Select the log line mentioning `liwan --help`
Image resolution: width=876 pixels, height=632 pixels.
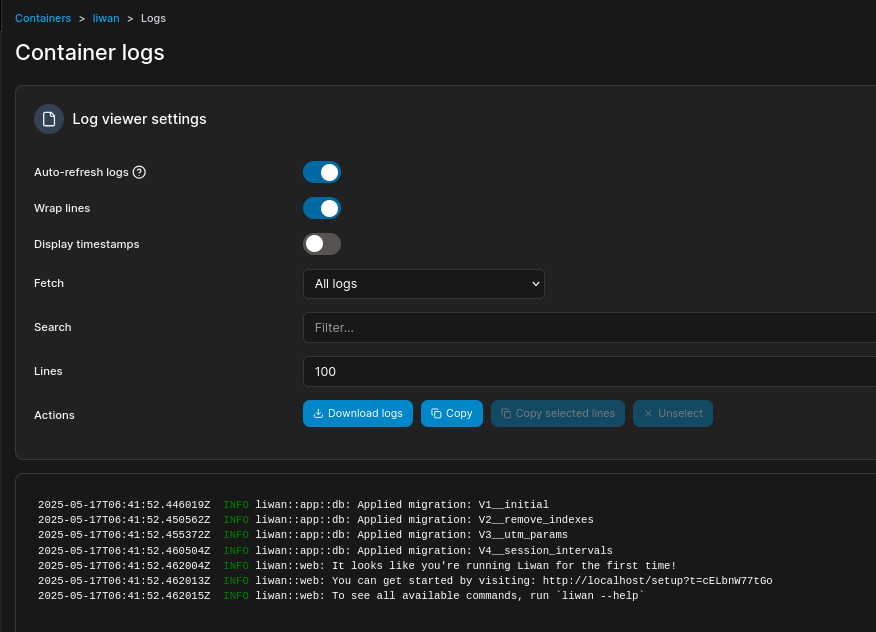(341, 596)
